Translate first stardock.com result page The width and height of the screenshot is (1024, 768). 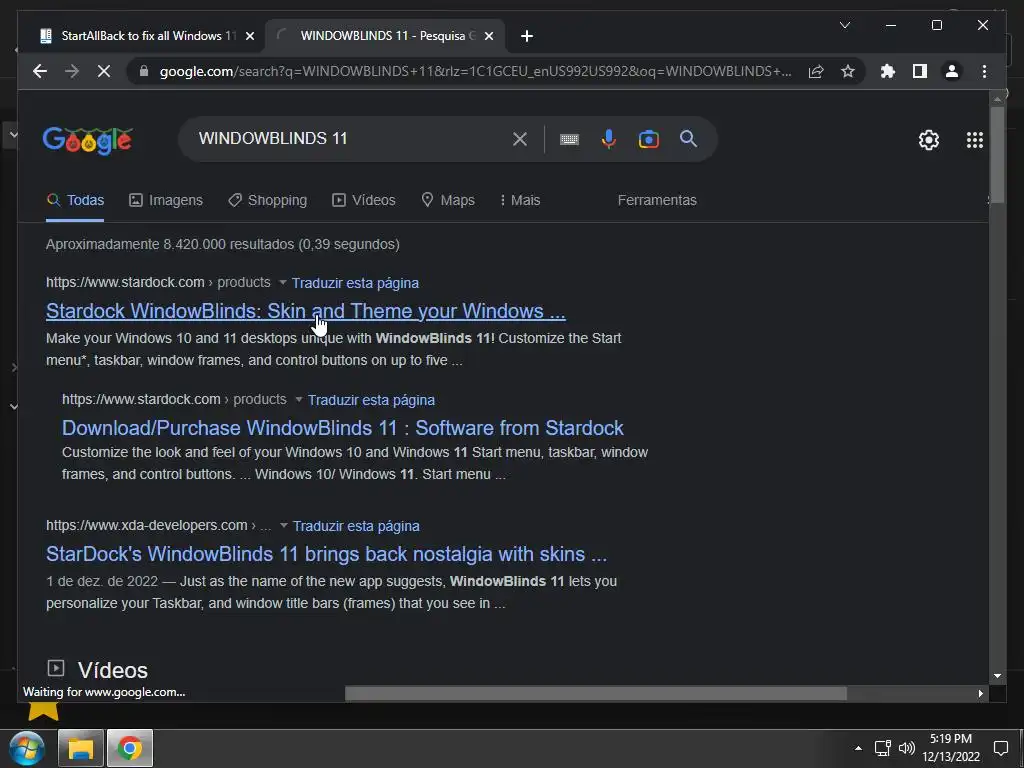(355, 283)
